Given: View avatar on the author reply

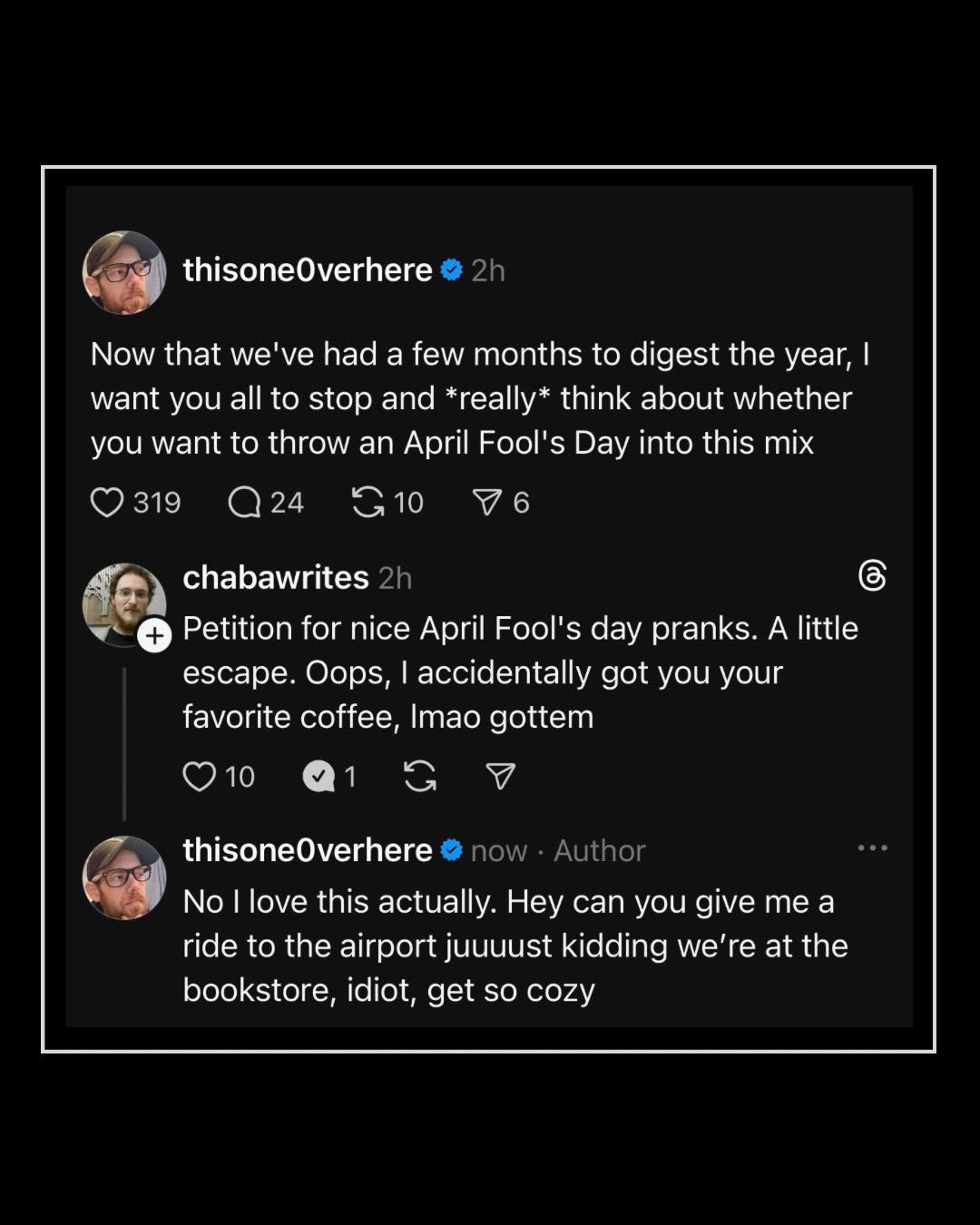Looking at the screenshot, I should pos(124,877).
